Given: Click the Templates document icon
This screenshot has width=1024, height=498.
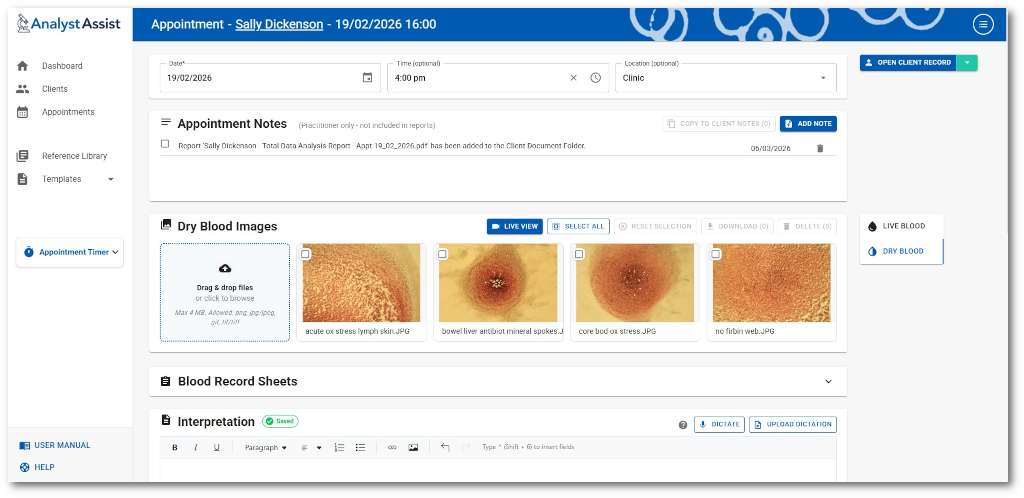Looking at the screenshot, I should (x=22, y=179).
